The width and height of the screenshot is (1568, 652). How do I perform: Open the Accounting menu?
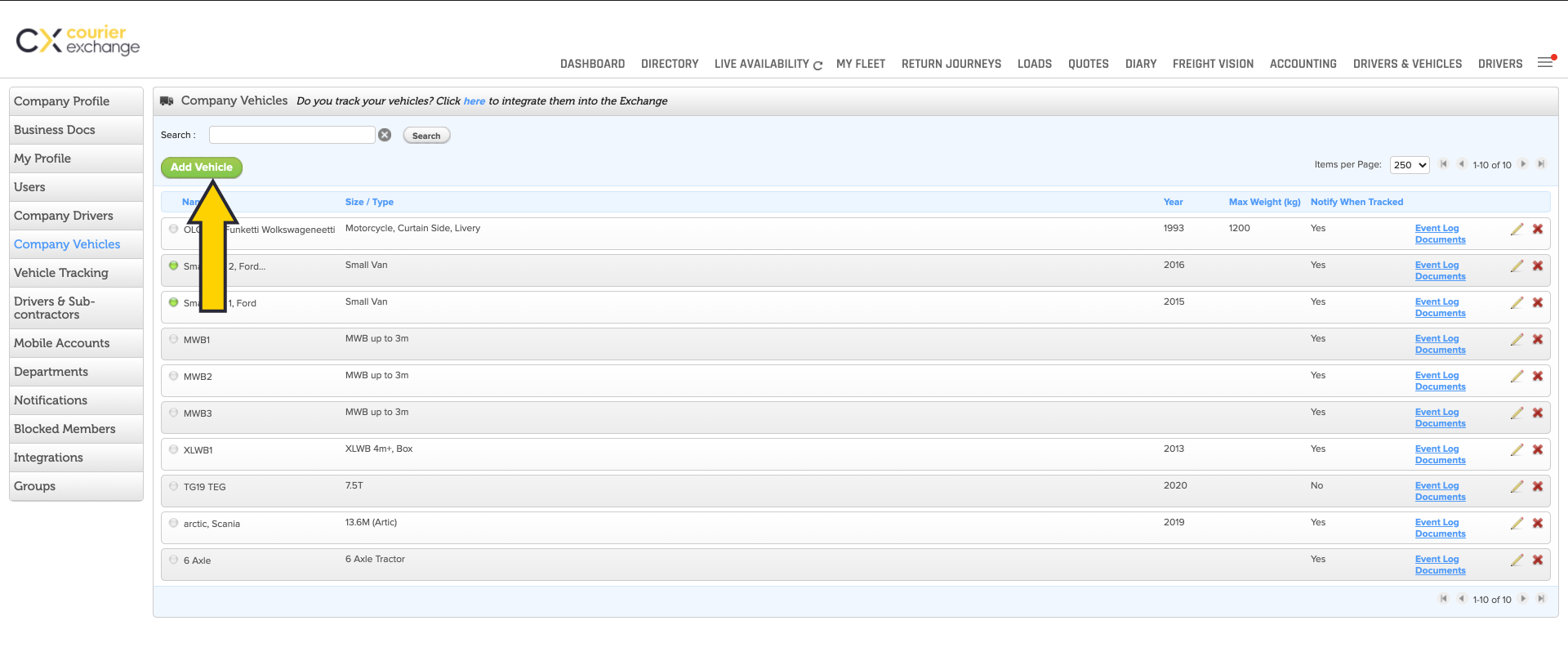(1303, 64)
